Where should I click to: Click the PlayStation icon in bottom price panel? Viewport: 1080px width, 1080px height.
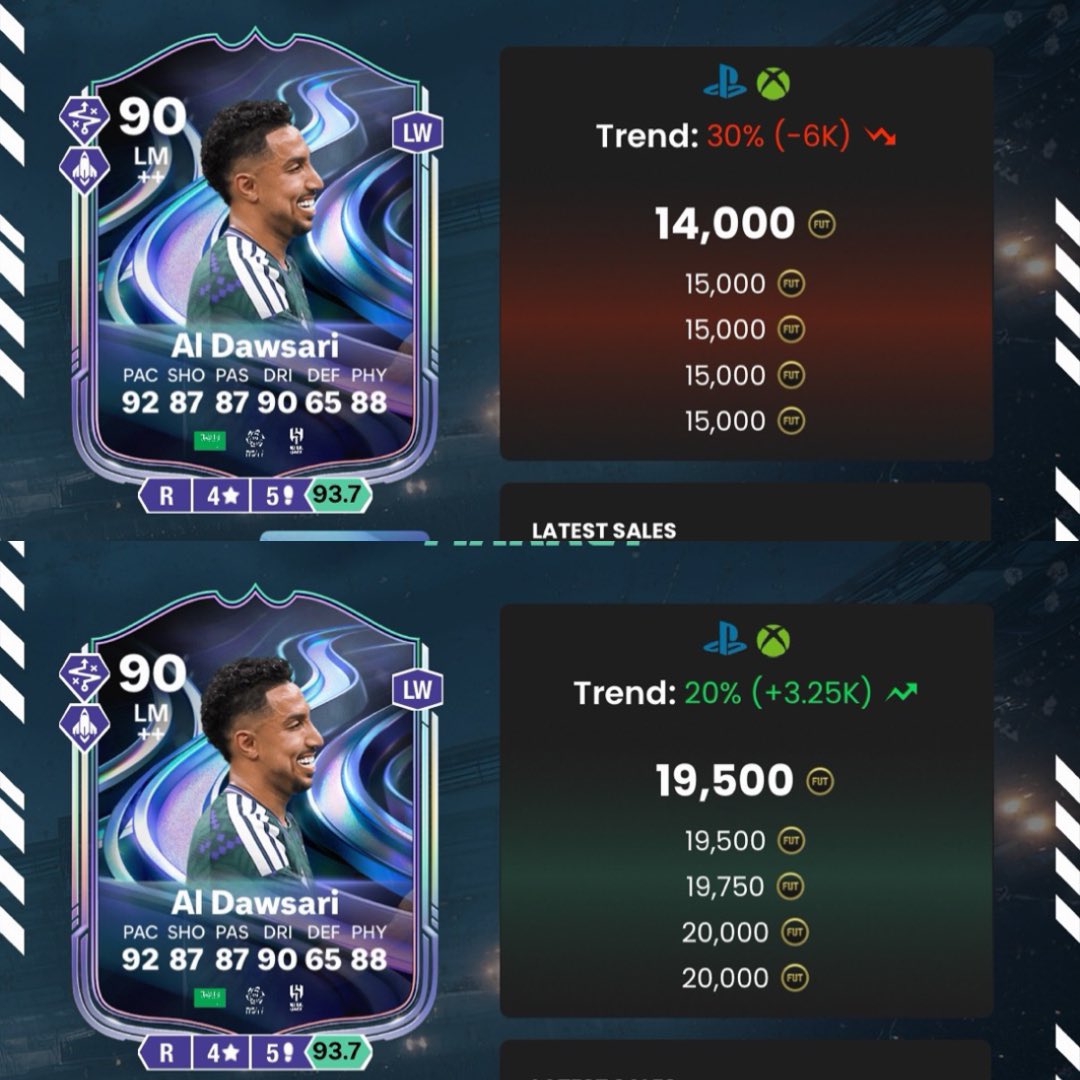pyautogui.click(x=724, y=641)
